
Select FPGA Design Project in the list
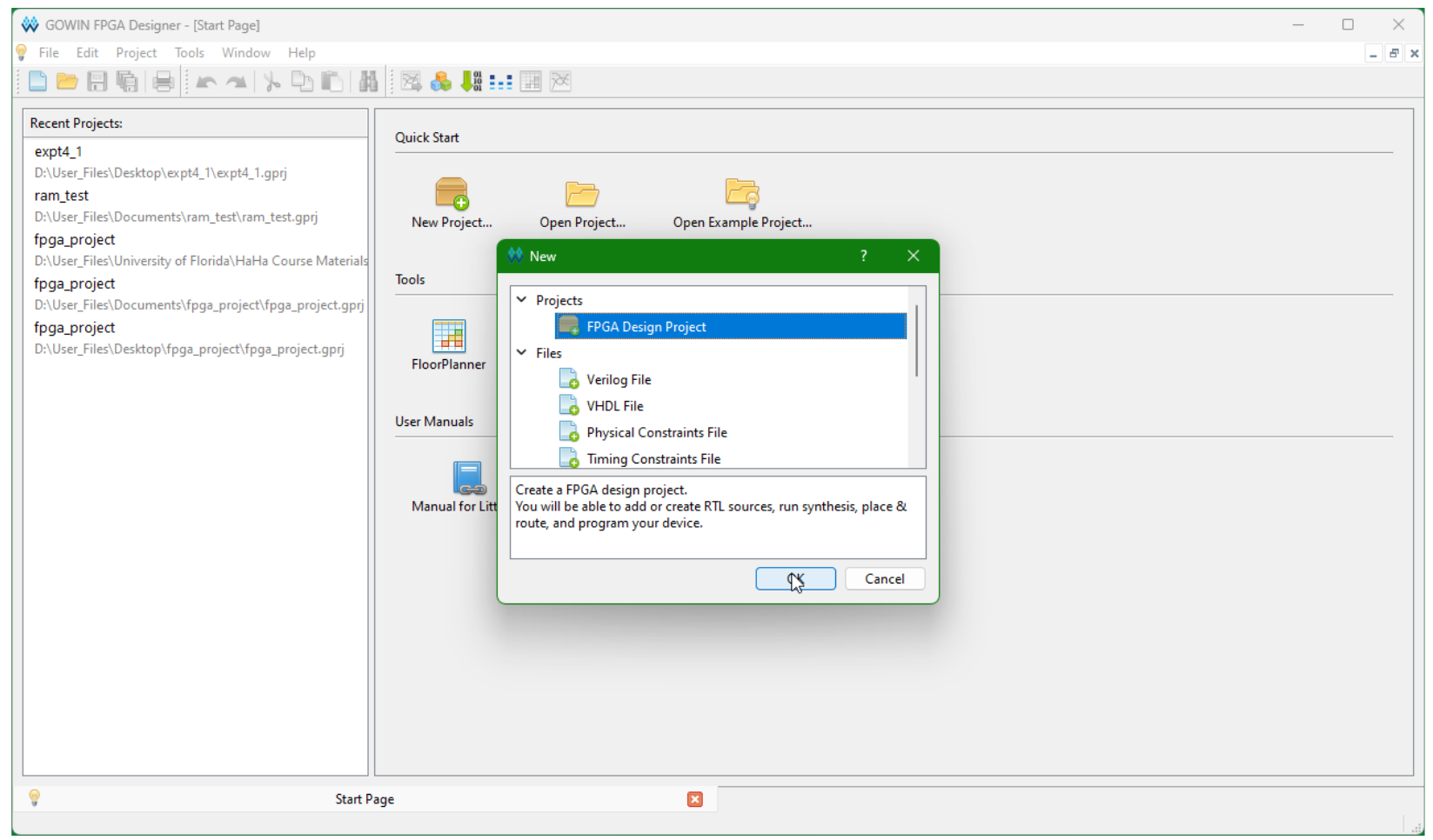pos(731,327)
